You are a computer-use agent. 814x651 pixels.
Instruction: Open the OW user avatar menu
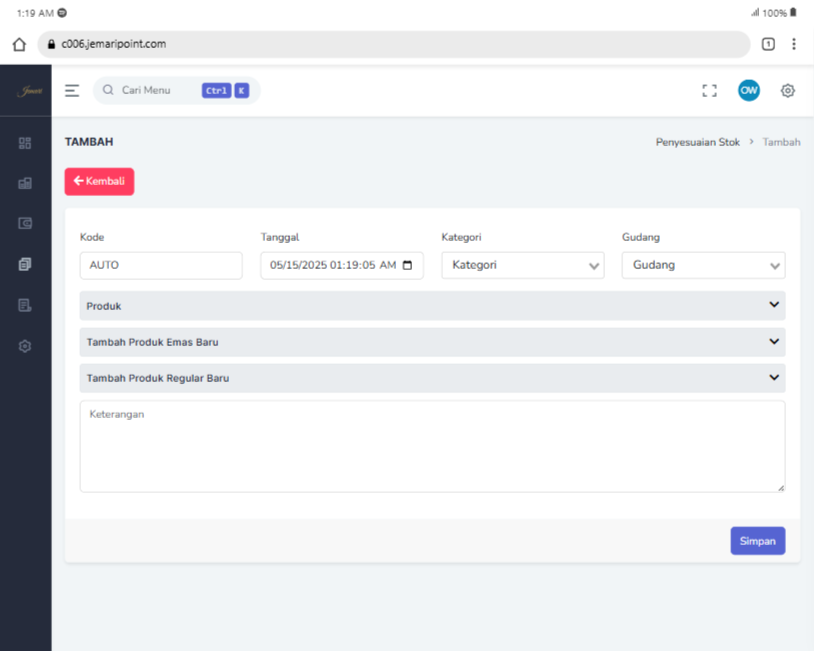tap(748, 91)
